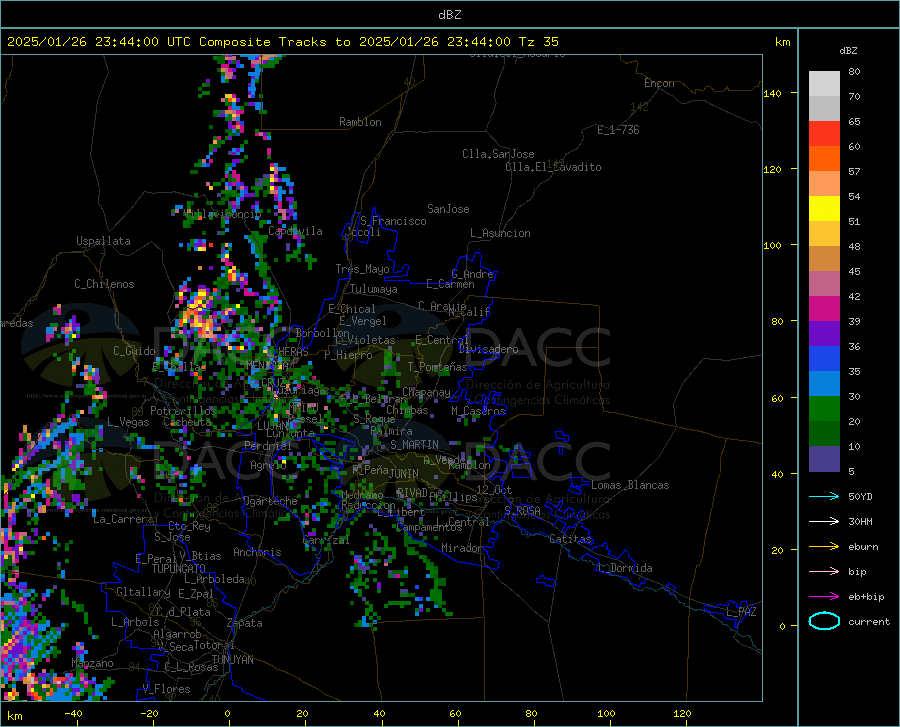
Task: Pick the white 70–80 dBZ color swatch
Action: pyautogui.click(x=824, y=84)
